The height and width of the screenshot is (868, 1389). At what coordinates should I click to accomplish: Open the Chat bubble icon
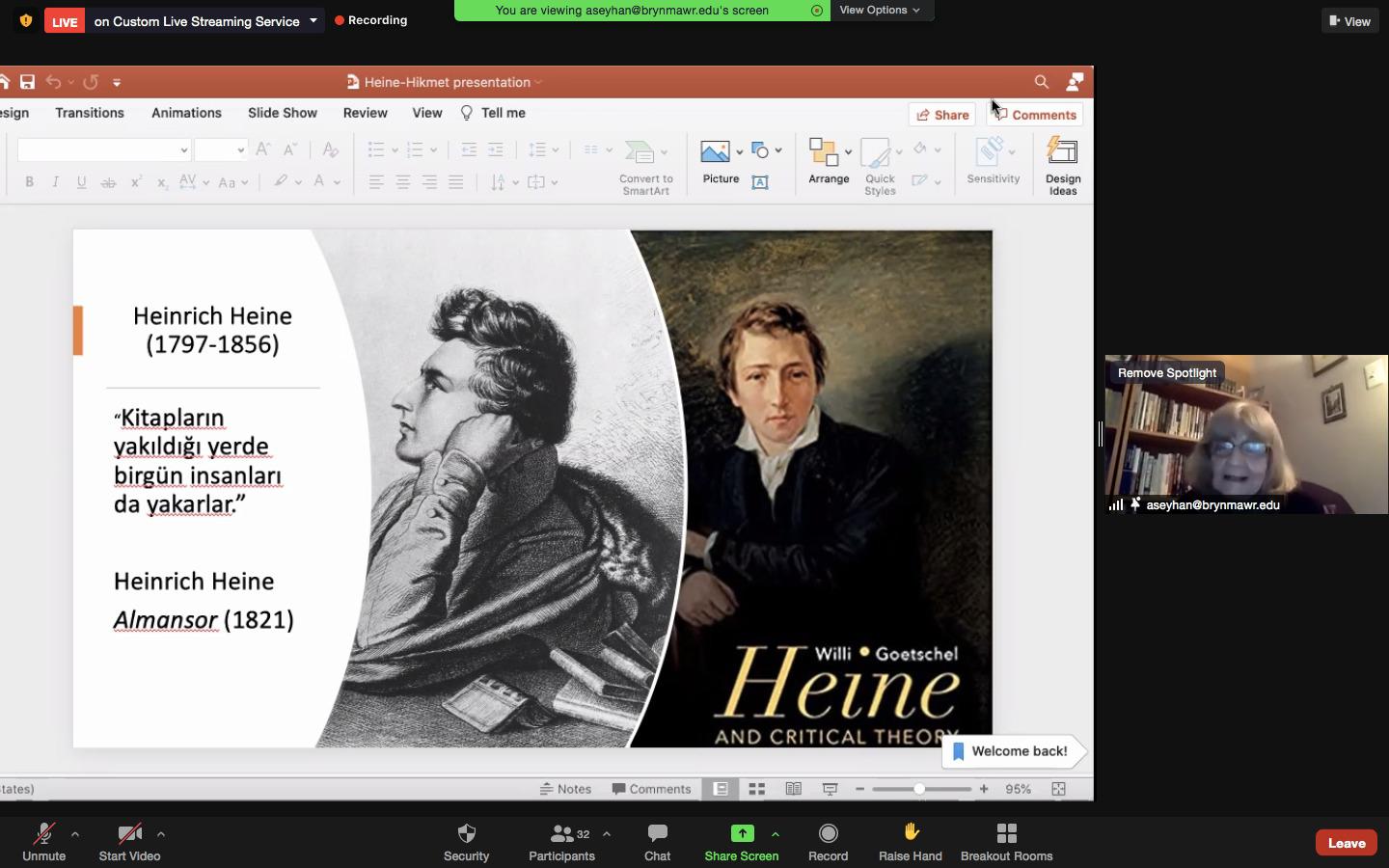pyautogui.click(x=658, y=833)
